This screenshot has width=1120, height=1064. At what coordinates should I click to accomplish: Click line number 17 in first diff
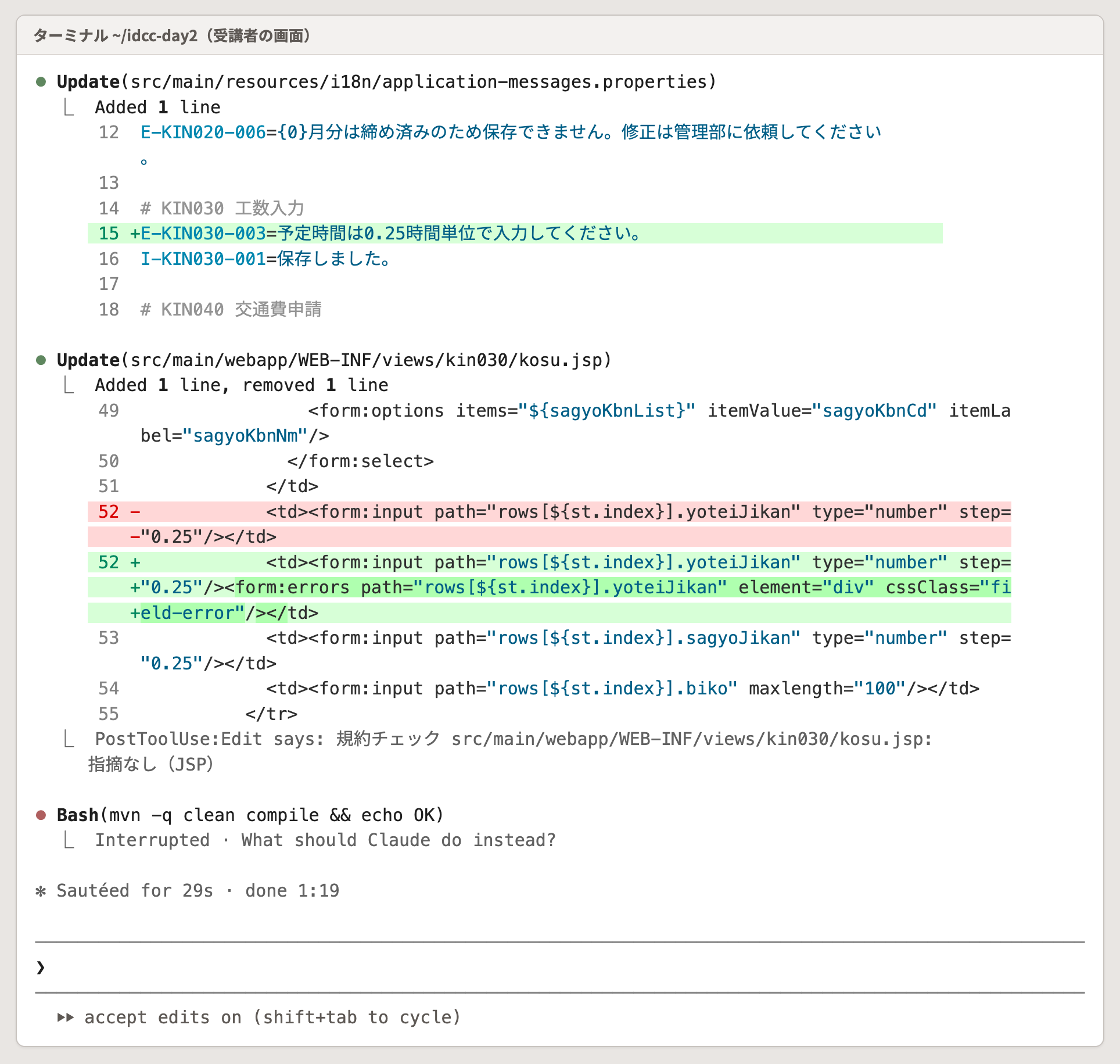(x=109, y=284)
